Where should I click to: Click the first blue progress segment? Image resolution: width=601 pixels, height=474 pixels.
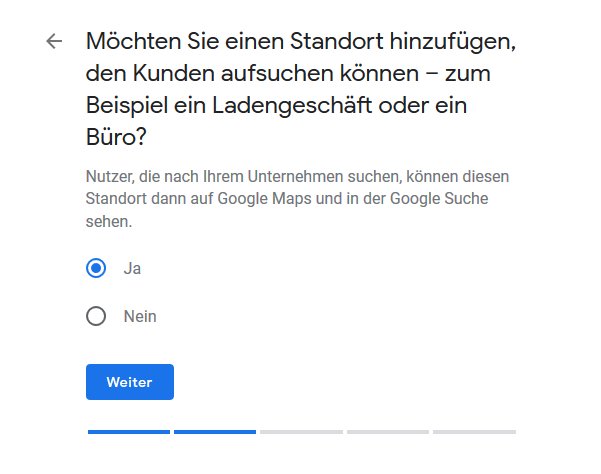(129, 432)
